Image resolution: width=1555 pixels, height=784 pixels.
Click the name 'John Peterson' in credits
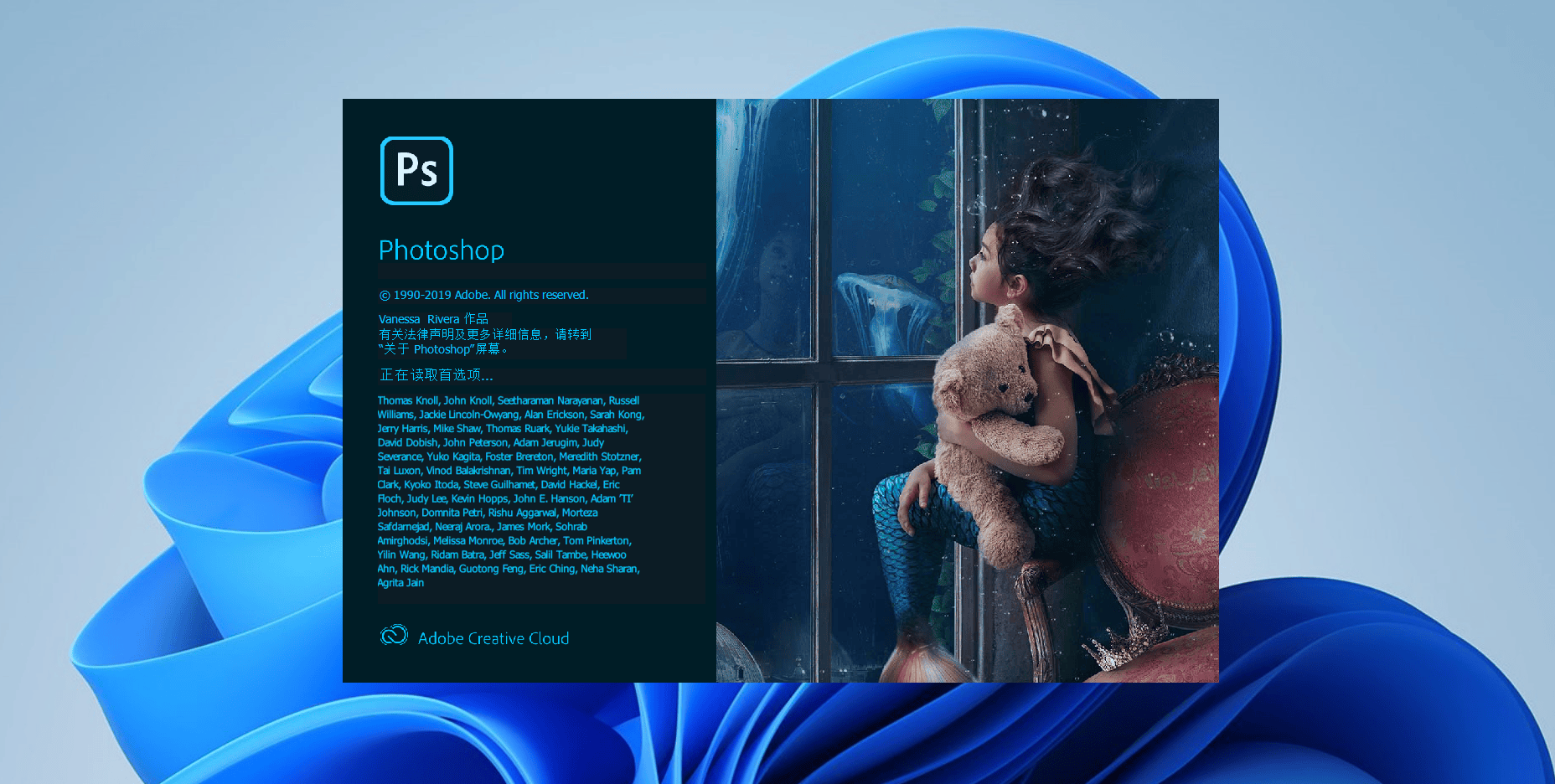click(x=475, y=443)
